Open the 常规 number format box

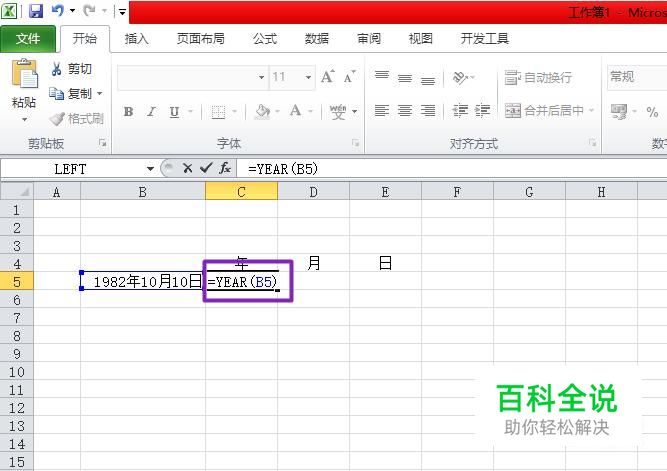tap(637, 77)
